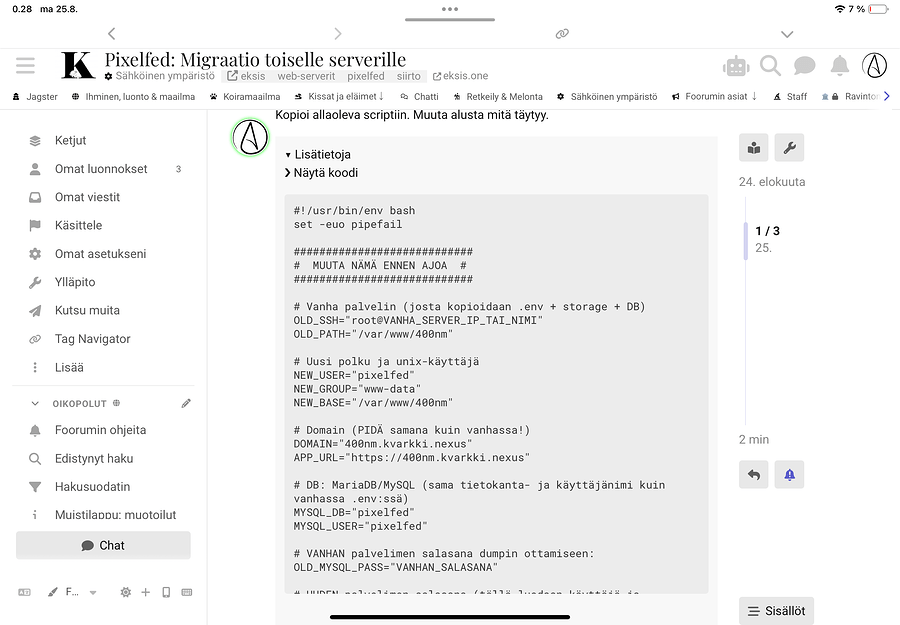Open Retkeily & Melonta category

coord(498,96)
